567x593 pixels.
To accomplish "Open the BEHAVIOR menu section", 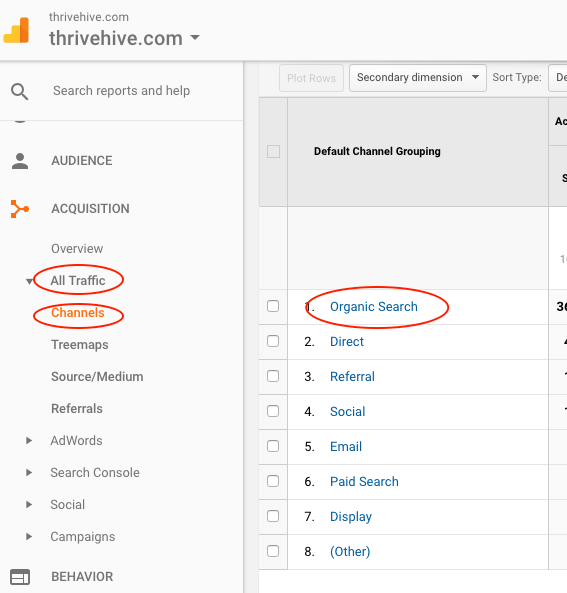I will click(x=82, y=577).
